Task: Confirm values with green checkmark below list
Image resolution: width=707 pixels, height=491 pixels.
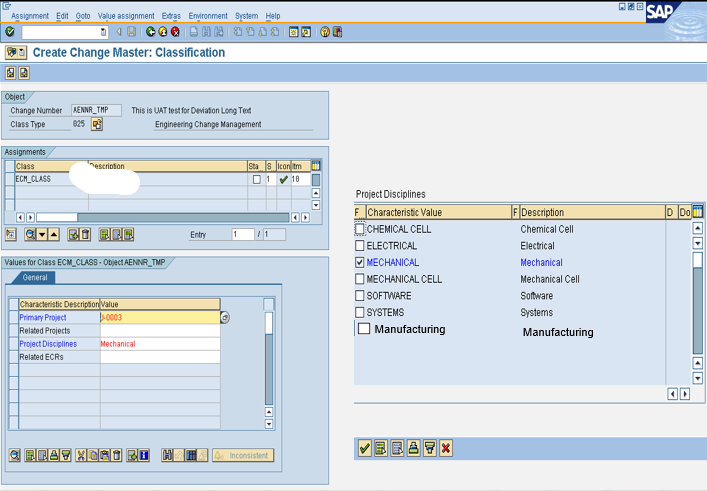Action: click(x=365, y=449)
